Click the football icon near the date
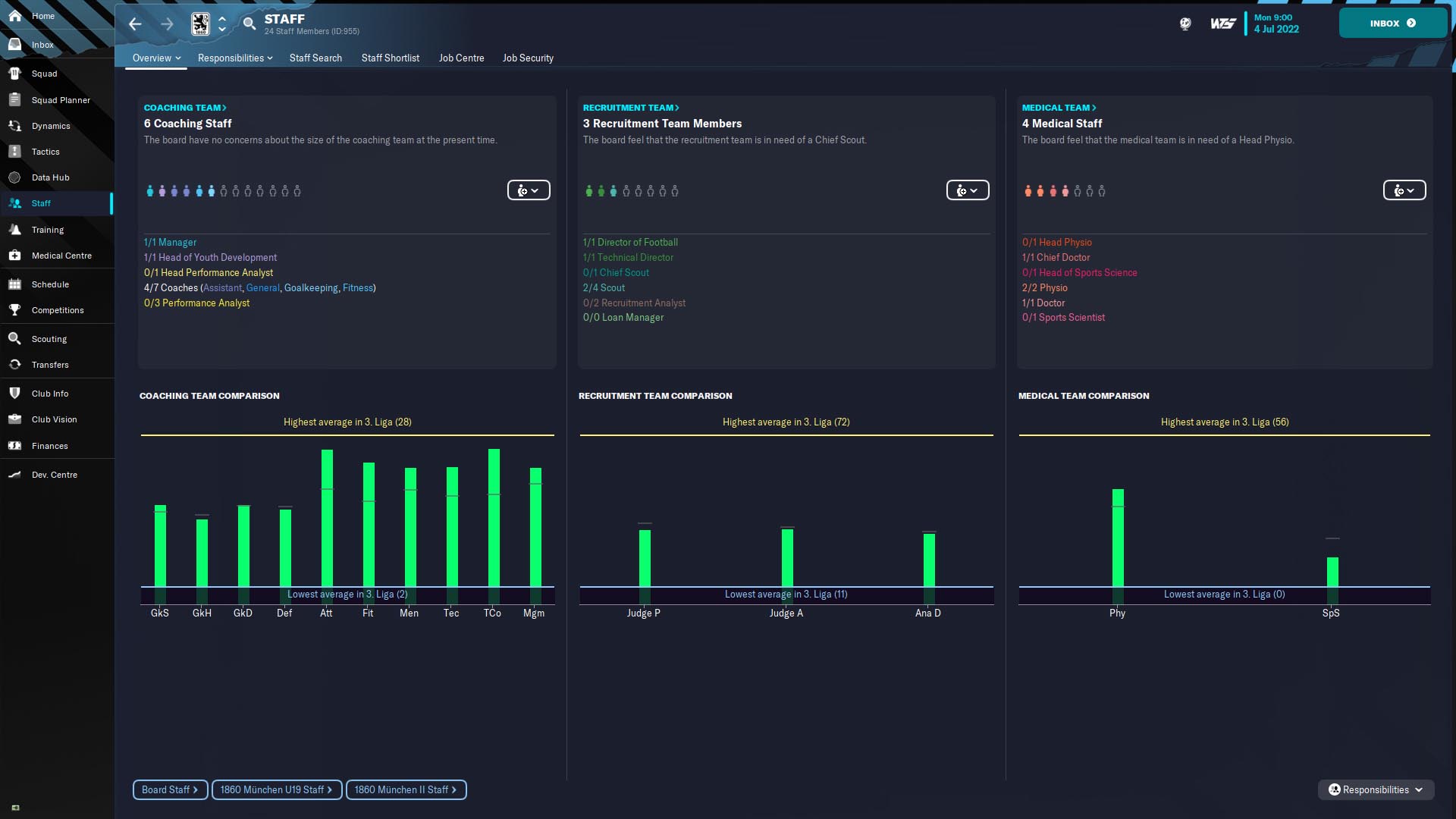 1185,24
